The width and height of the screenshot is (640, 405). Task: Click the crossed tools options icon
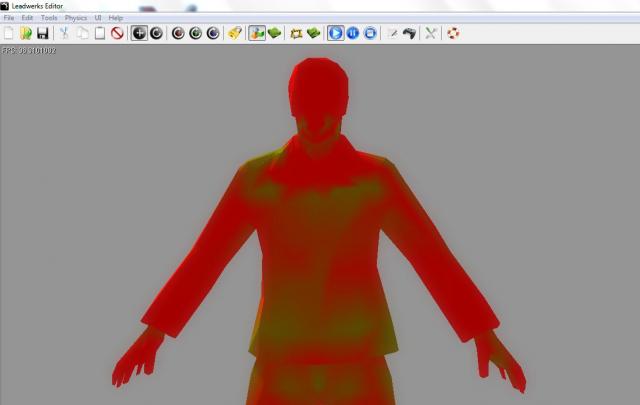431,33
